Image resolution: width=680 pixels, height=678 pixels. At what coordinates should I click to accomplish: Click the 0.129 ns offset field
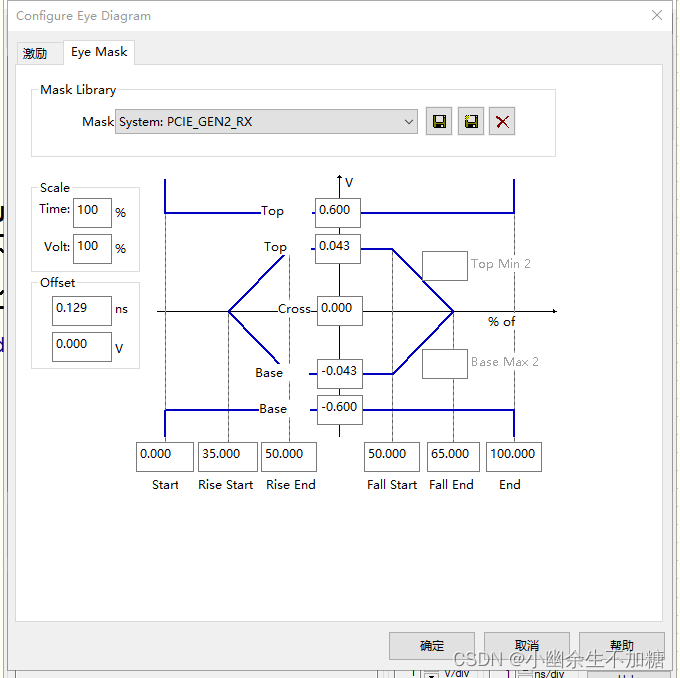tap(82, 311)
